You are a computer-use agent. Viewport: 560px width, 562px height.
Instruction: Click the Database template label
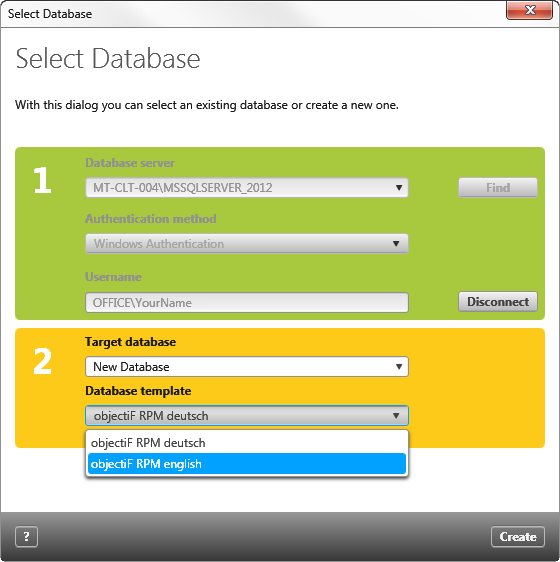[138, 391]
